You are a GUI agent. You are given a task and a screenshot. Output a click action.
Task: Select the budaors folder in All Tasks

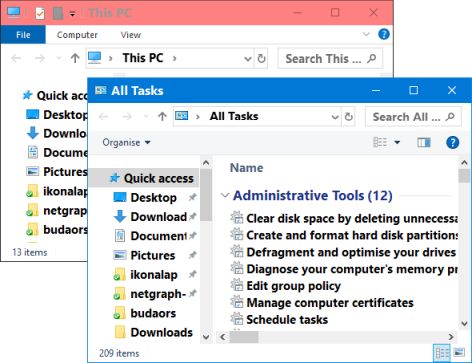click(x=145, y=313)
